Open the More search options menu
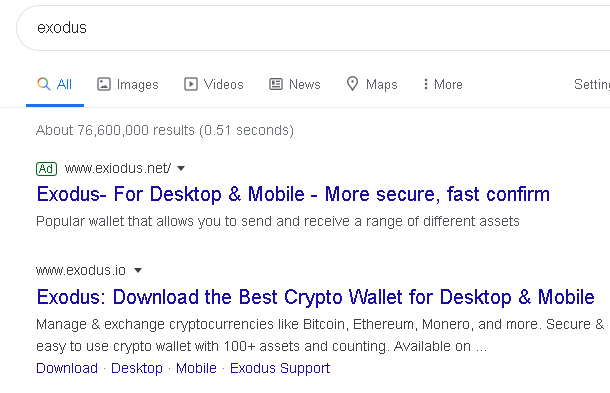 (443, 84)
